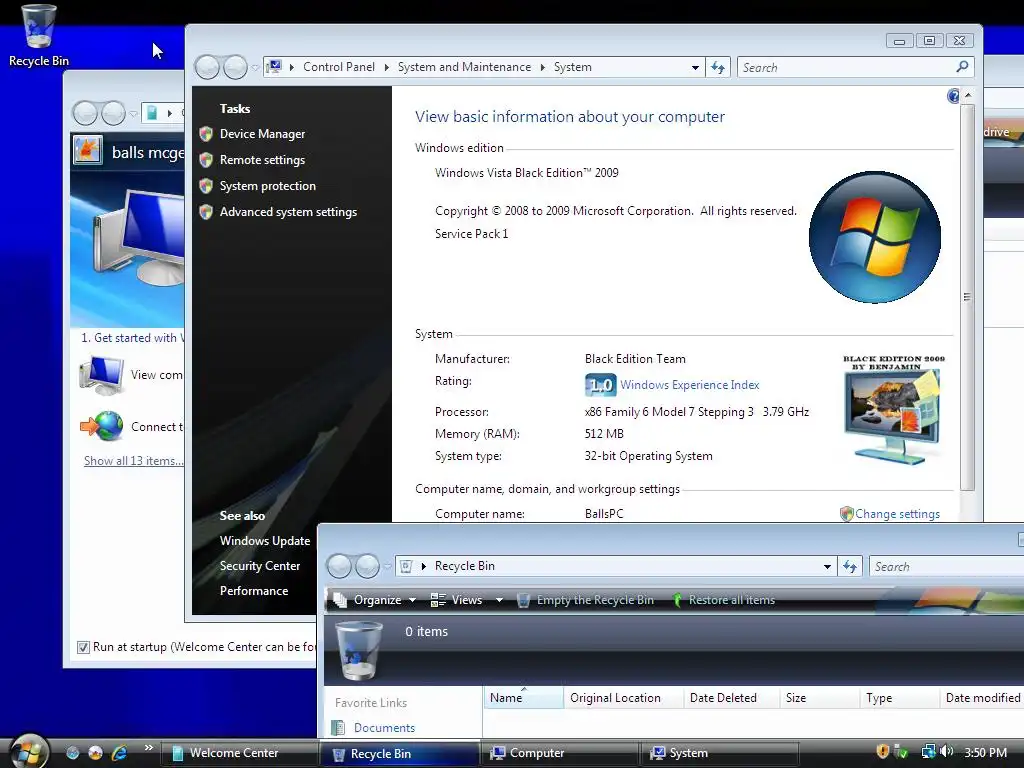The height and width of the screenshot is (768, 1024).
Task: Open the Recycle Bin desktop icon
Action: click(x=39, y=36)
